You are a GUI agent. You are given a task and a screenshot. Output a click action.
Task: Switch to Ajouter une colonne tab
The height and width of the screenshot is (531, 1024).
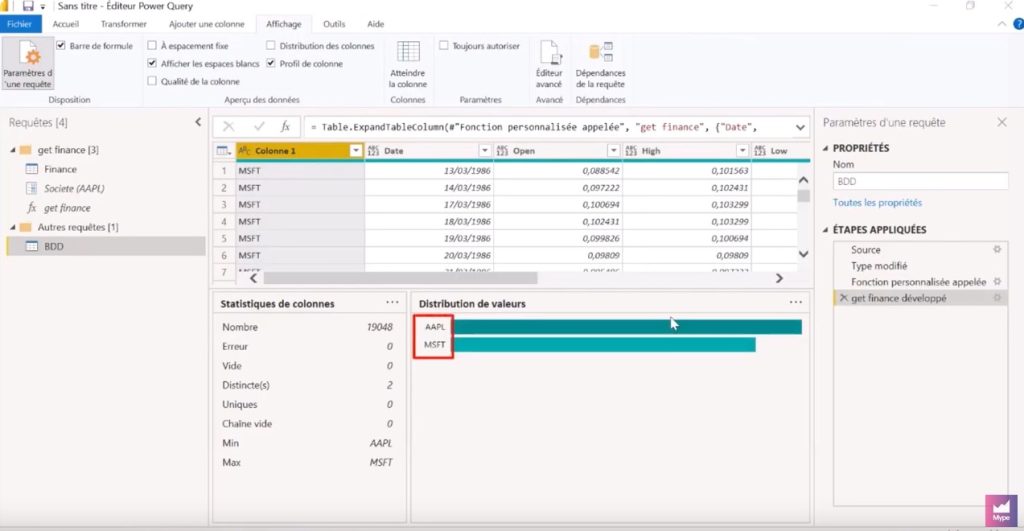(x=206, y=24)
